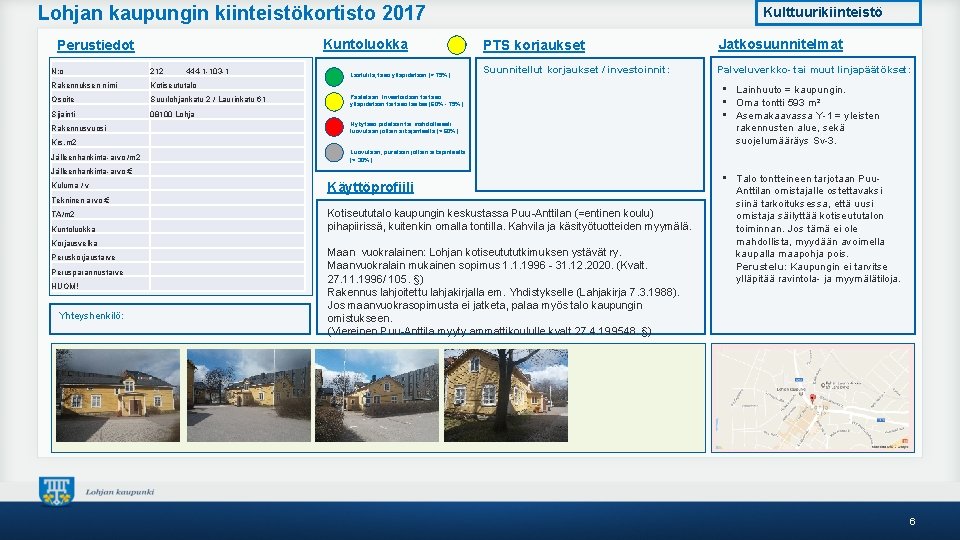
Task: Open the Perustiedot heading link
Action: [96, 45]
